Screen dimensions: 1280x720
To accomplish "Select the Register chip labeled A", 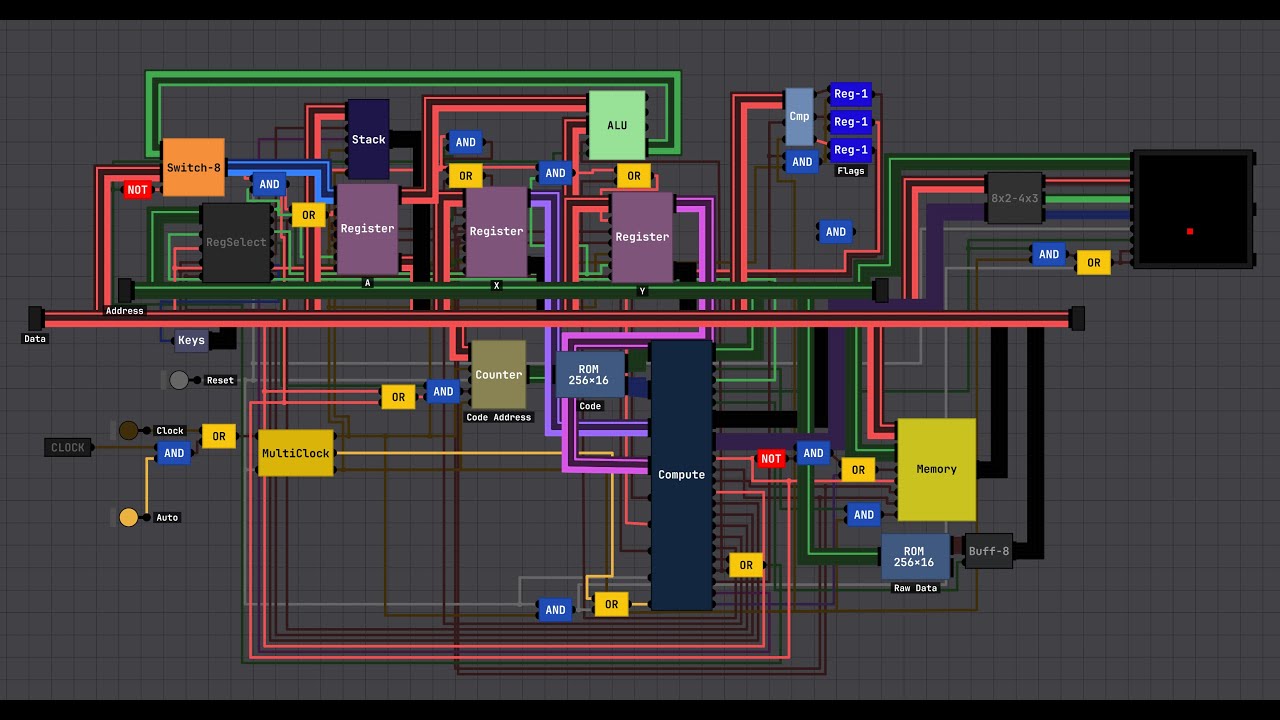I will point(367,228).
